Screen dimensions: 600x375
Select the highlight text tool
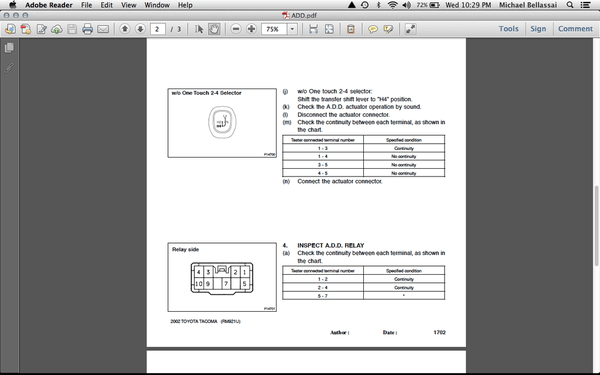click(388, 29)
